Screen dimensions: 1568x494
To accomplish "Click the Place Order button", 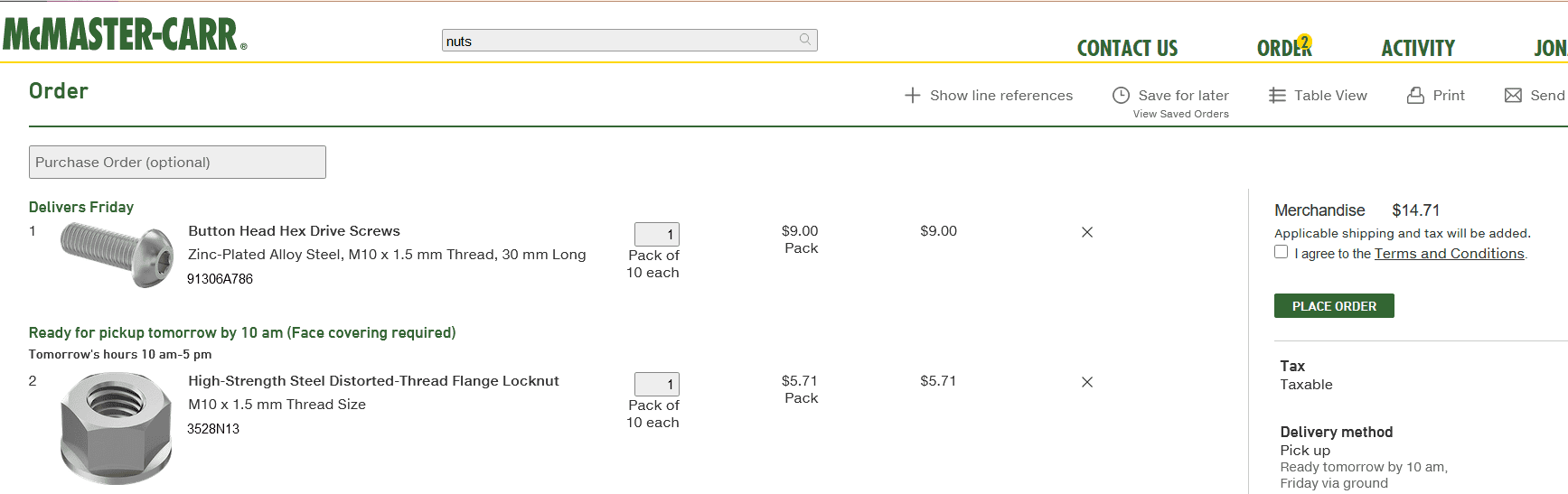I will point(1334,306).
